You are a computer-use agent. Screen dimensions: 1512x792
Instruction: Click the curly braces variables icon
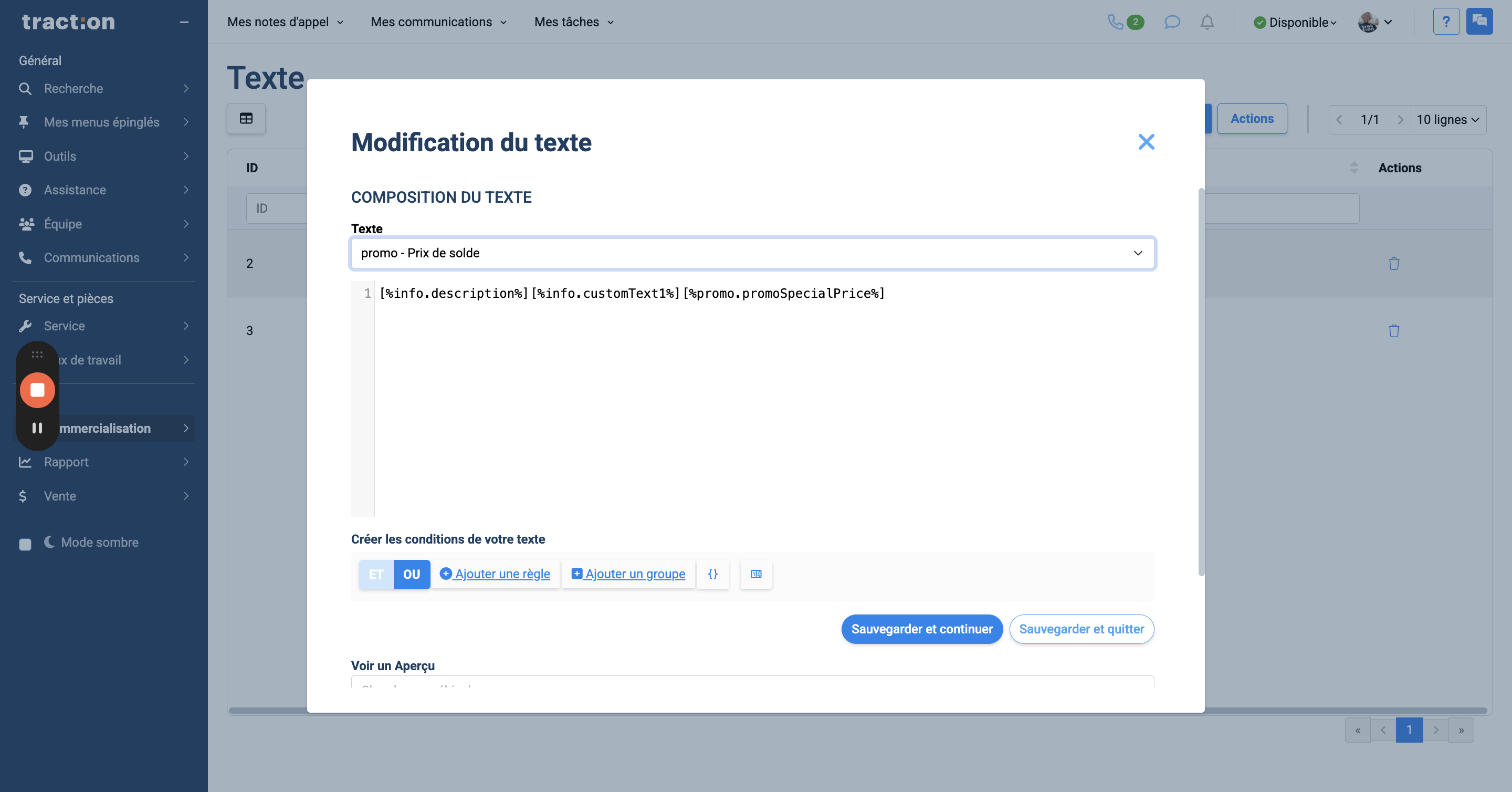712,574
